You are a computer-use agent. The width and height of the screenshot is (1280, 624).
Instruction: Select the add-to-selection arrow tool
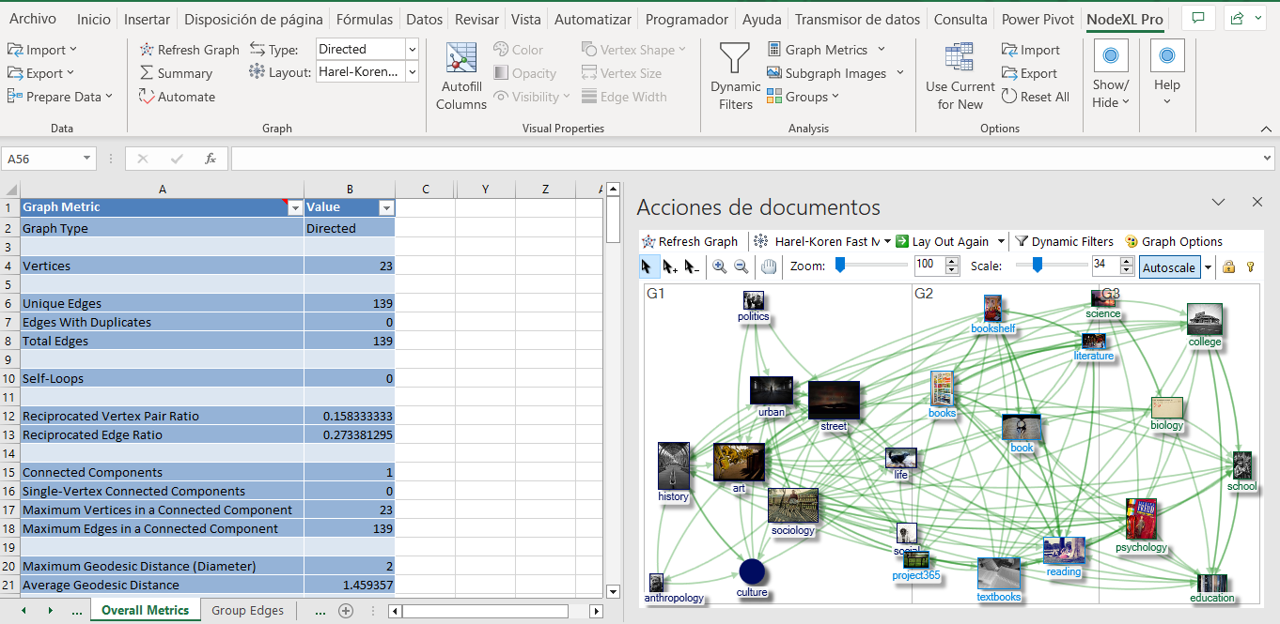click(670, 267)
